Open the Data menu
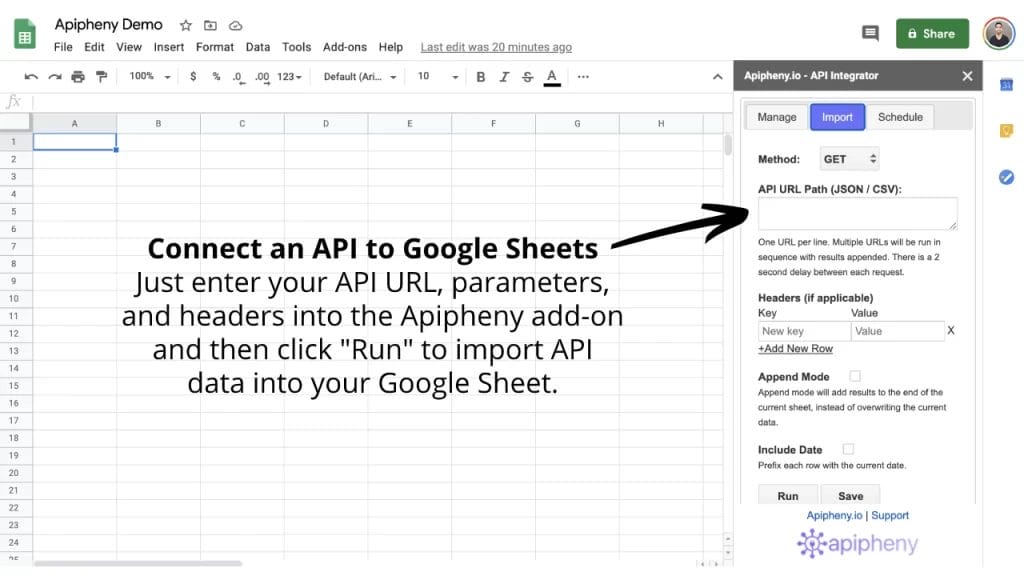The image size is (1024, 576). pos(258,47)
